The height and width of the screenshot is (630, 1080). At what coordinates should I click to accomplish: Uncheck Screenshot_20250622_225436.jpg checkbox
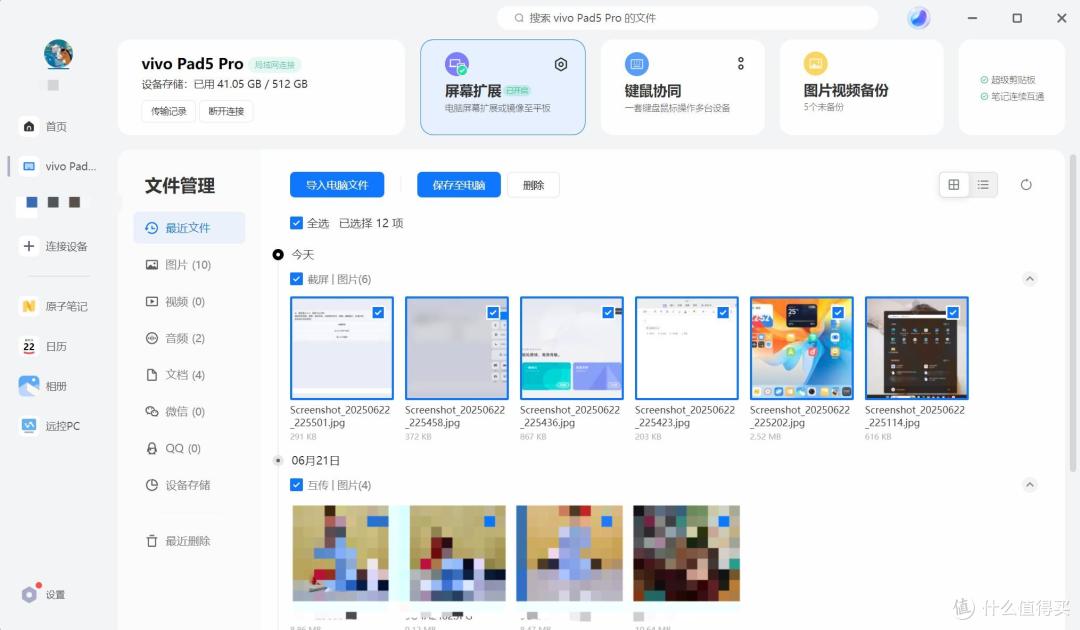click(608, 313)
